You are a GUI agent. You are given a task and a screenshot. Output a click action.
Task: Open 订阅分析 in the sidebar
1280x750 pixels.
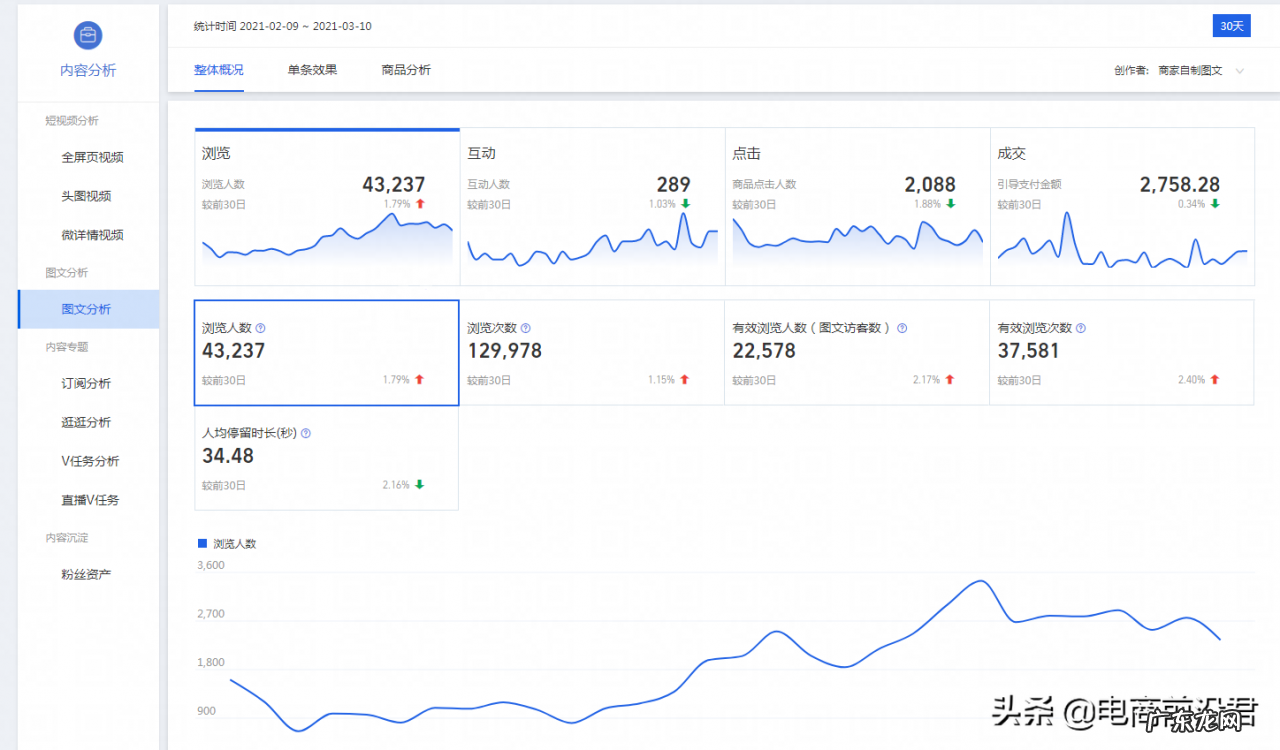pyautogui.click(x=86, y=383)
